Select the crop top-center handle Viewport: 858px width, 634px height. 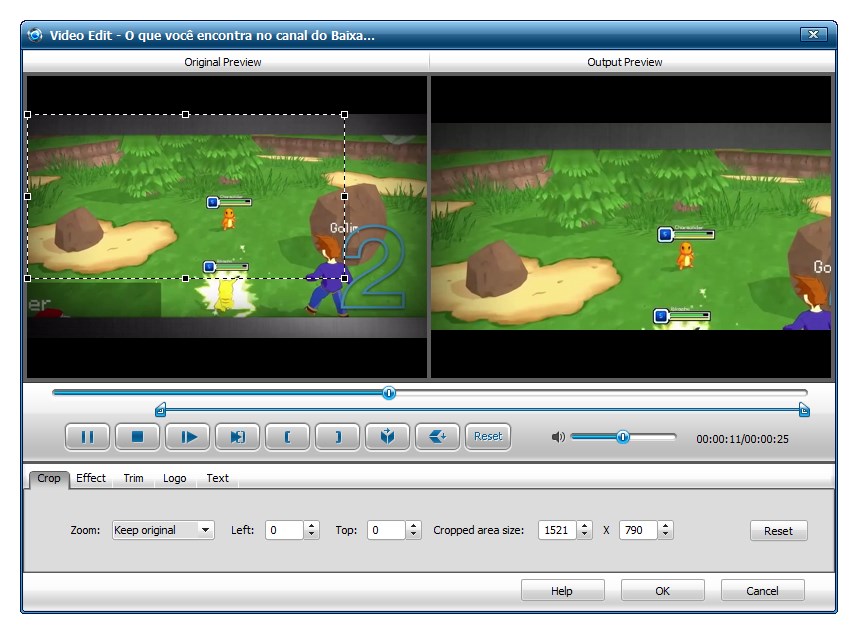185,115
